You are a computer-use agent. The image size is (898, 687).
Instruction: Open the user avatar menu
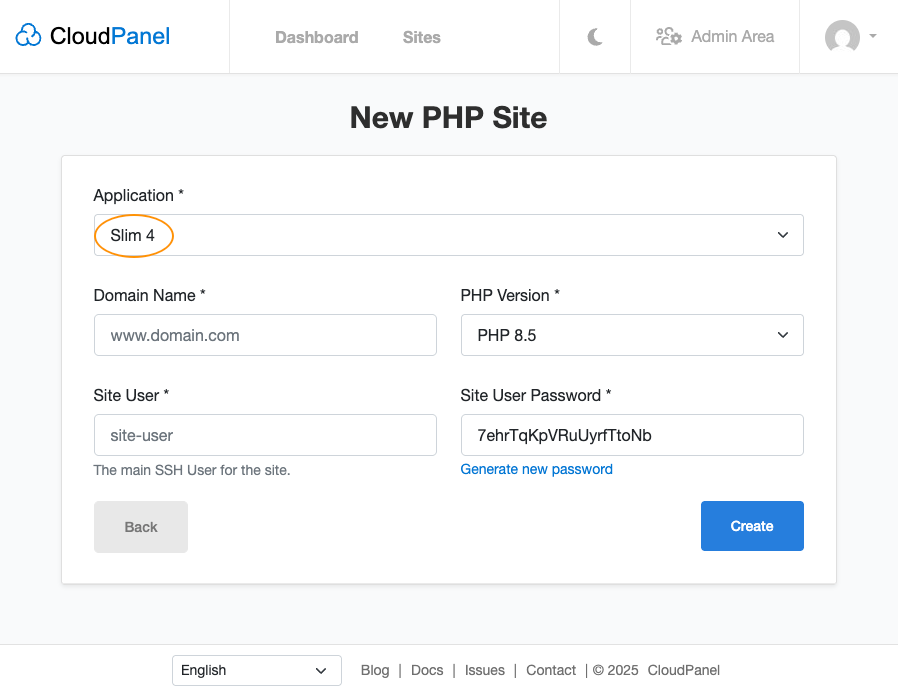coord(841,37)
